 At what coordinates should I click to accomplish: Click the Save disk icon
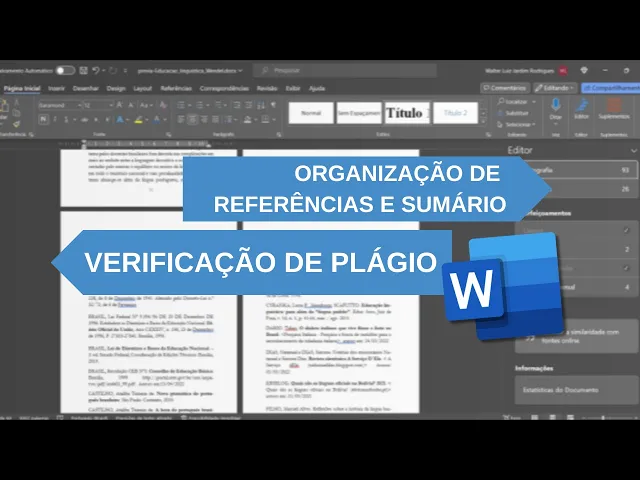click(x=83, y=70)
